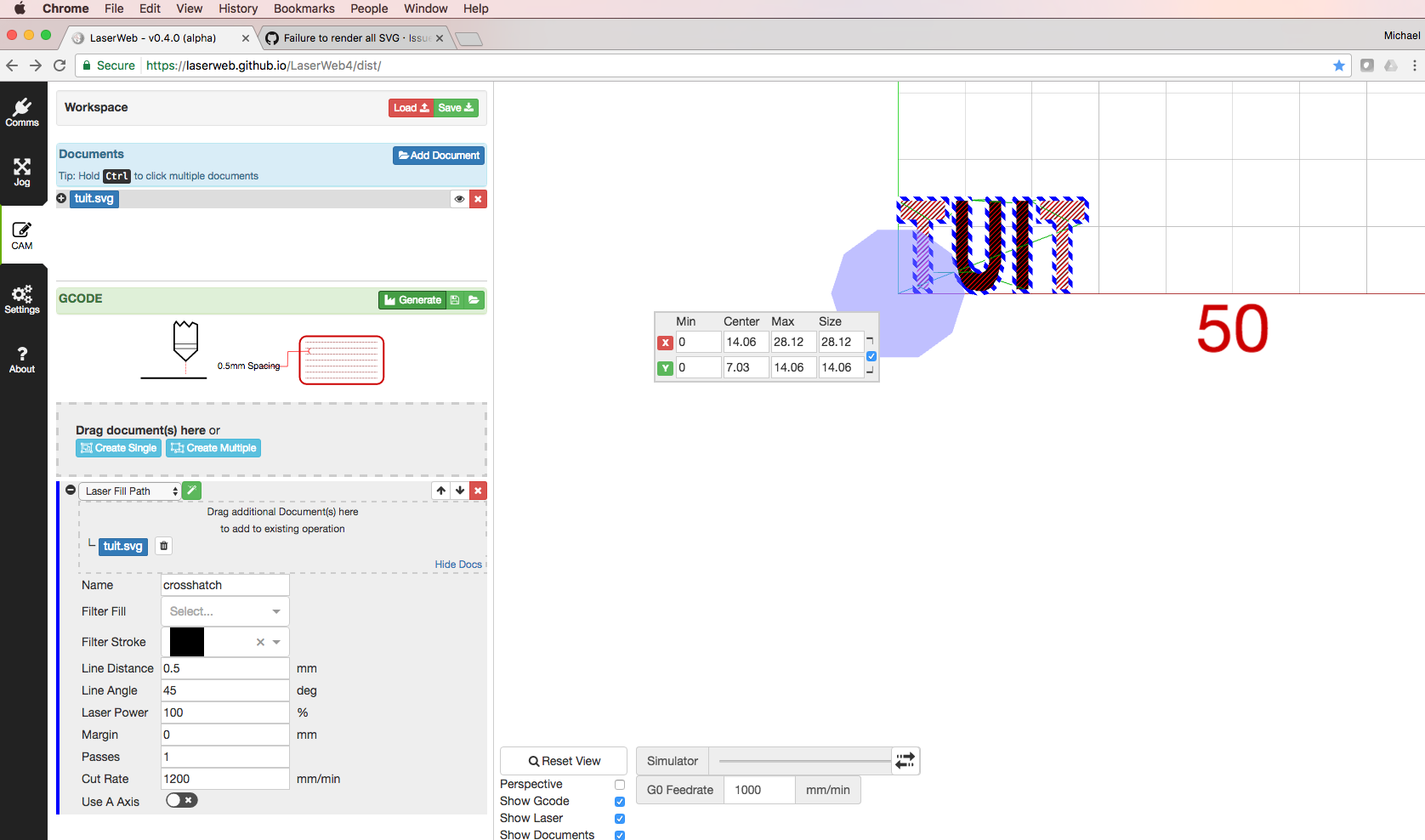1425x840 pixels.
Task: Open the Comms sidebar panel
Action: pyautogui.click(x=22, y=112)
